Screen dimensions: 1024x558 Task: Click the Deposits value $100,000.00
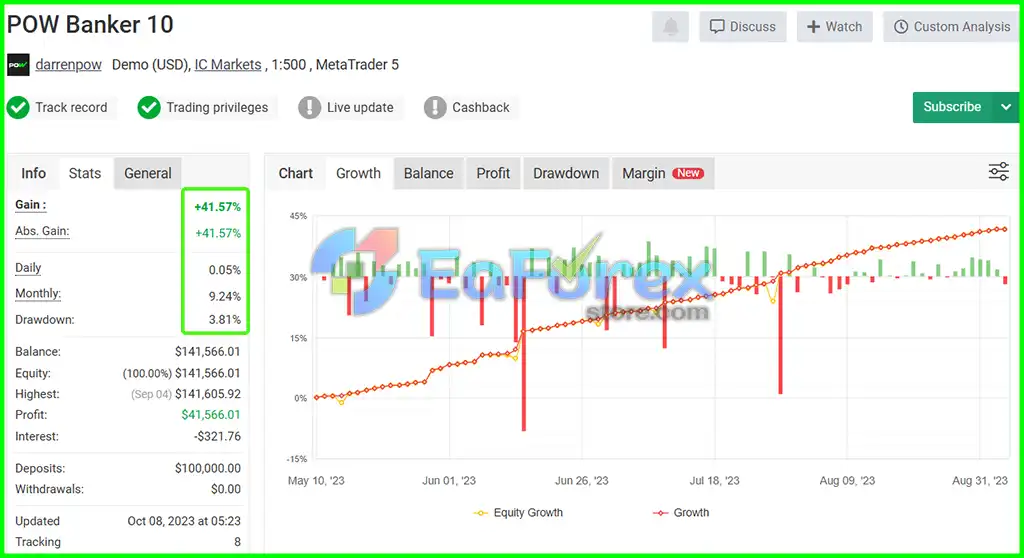(x=208, y=468)
